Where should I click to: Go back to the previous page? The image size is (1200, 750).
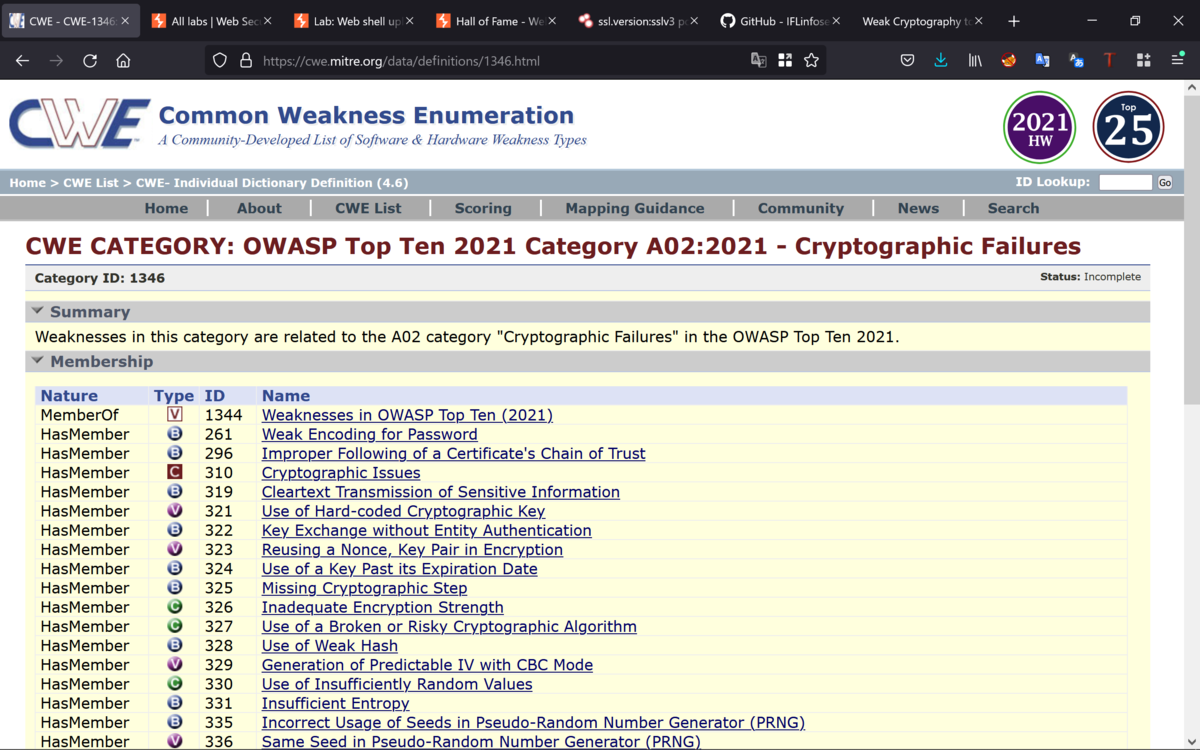click(22, 61)
